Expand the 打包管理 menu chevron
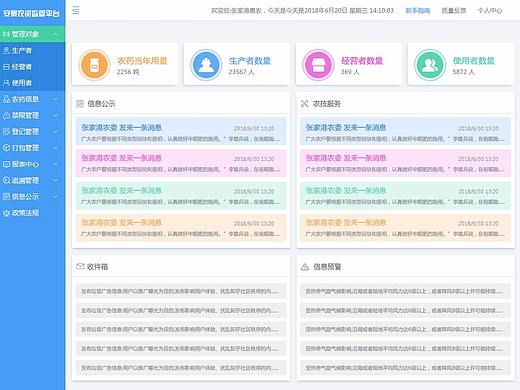The width and height of the screenshot is (520, 390). coord(55,148)
